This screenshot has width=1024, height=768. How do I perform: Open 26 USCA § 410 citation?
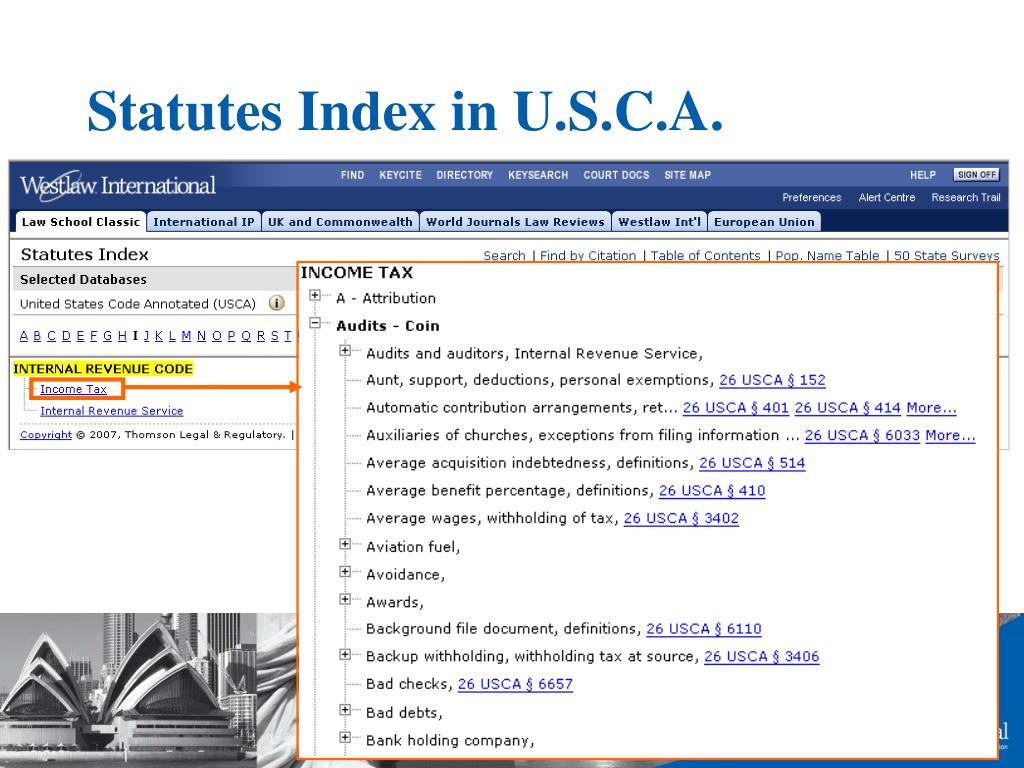click(x=712, y=490)
